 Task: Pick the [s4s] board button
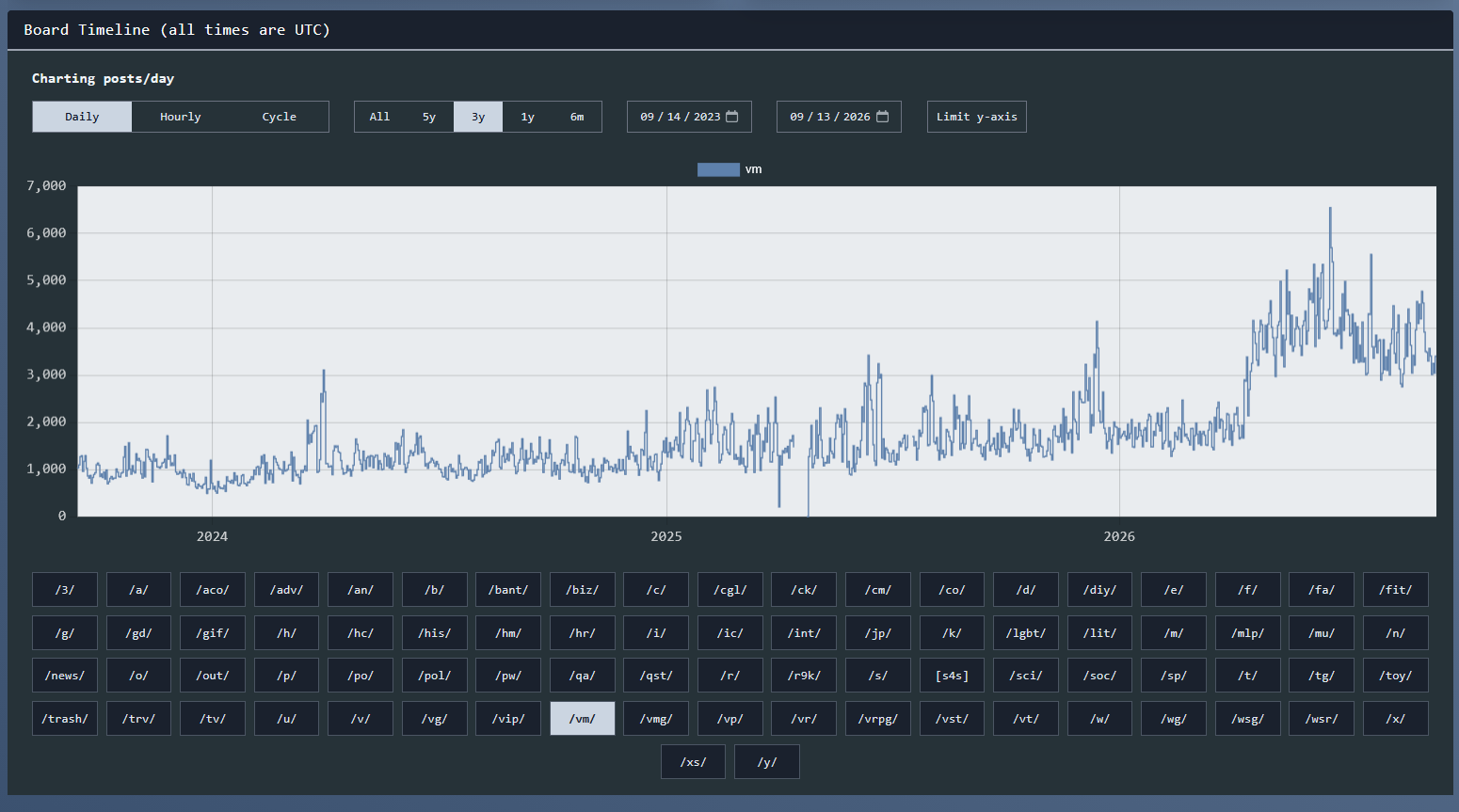(x=953, y=676)
